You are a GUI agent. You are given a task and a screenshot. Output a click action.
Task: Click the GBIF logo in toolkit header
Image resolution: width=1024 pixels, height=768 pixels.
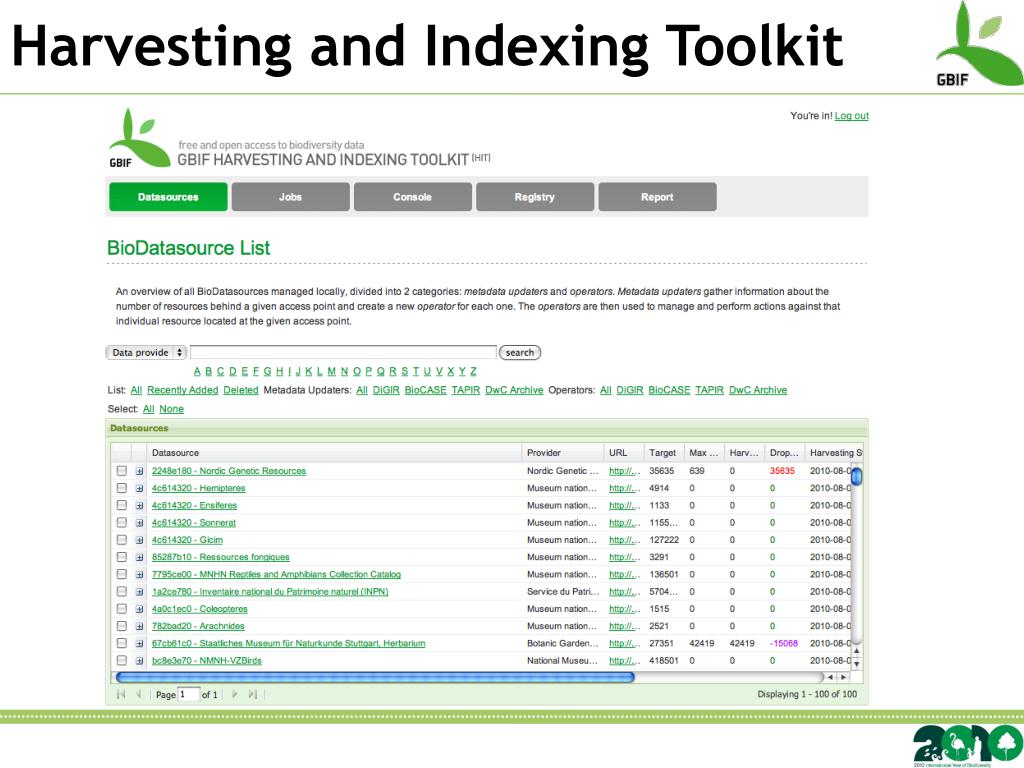click(x=138, y=139)
